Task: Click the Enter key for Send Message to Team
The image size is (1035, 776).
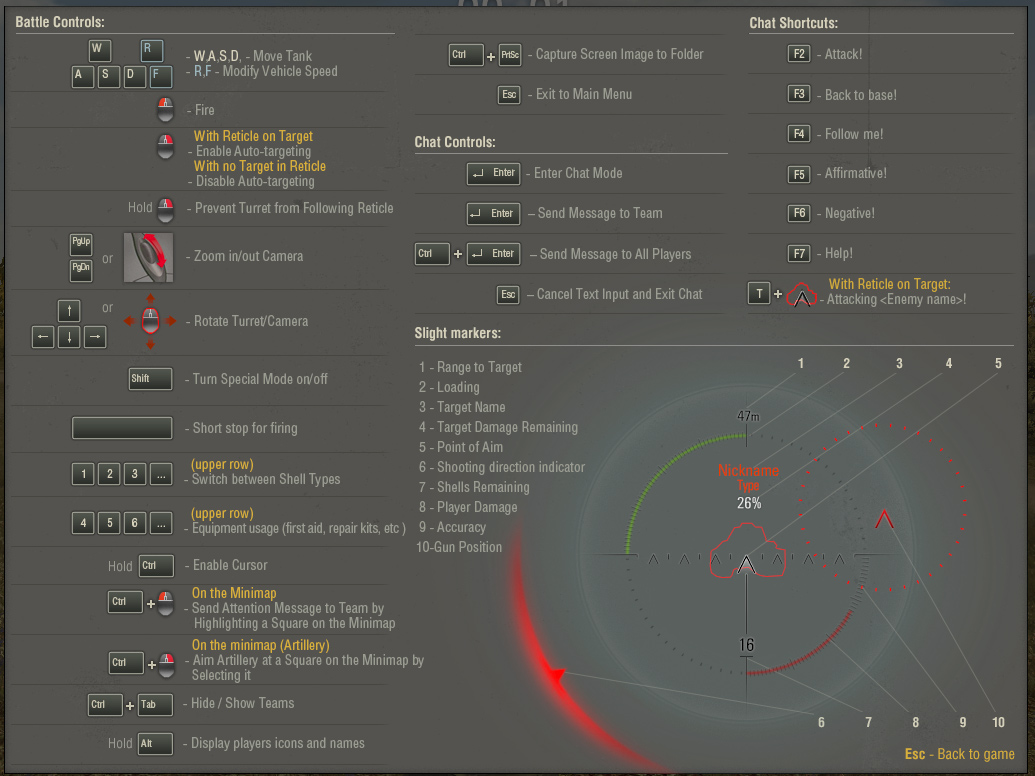Action: 494,214
